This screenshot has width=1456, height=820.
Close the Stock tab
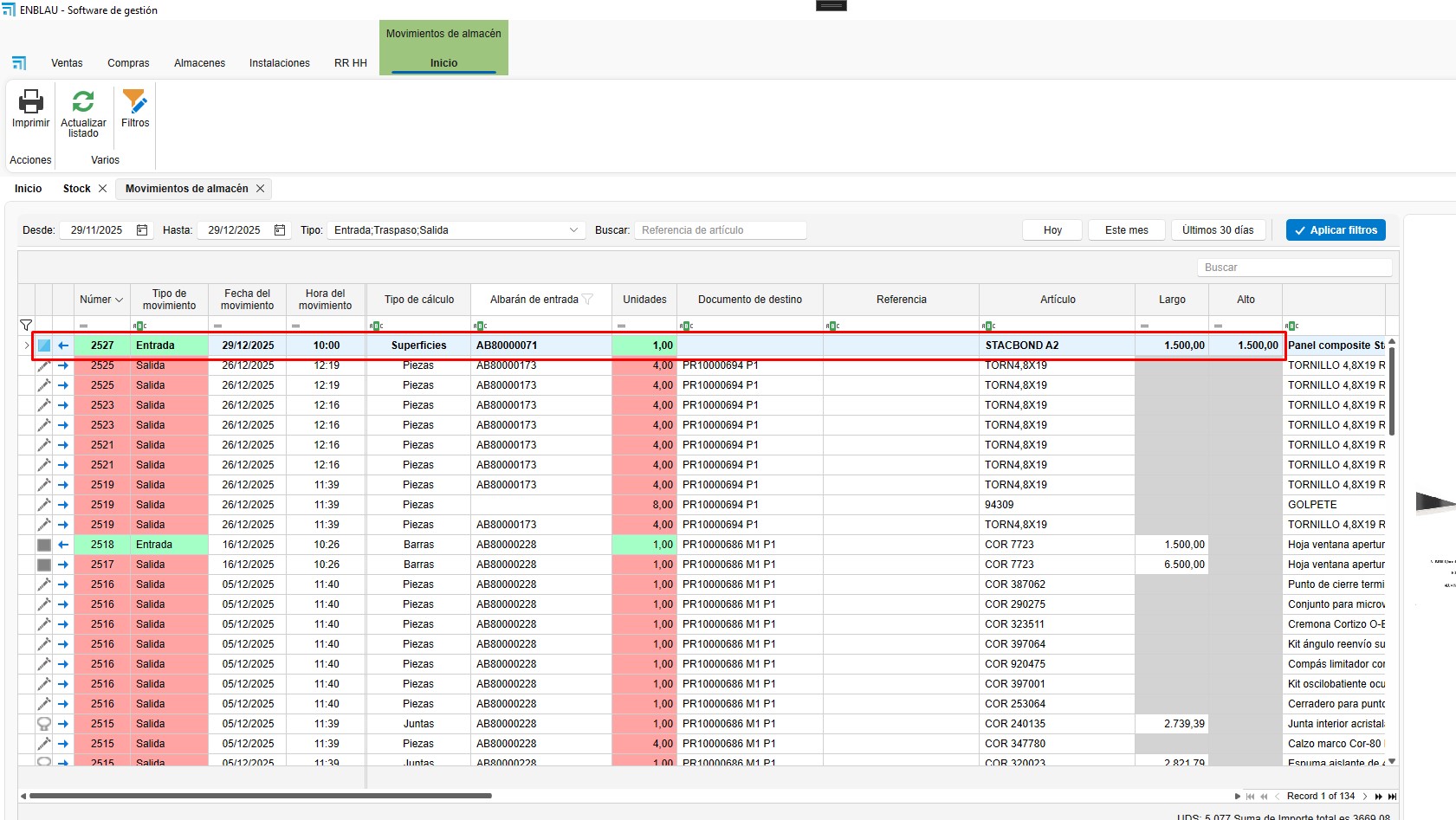[x=102, y=189]
